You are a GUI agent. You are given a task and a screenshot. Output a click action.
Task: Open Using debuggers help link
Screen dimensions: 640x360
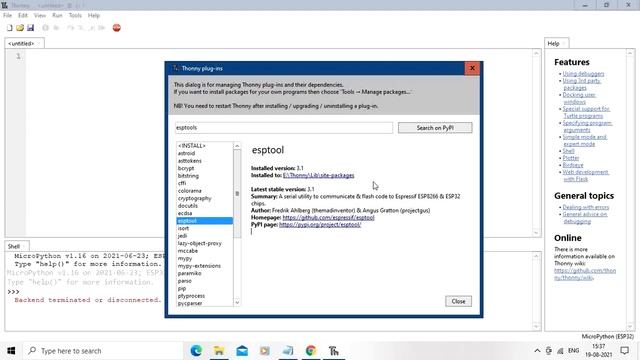(583, 74)
